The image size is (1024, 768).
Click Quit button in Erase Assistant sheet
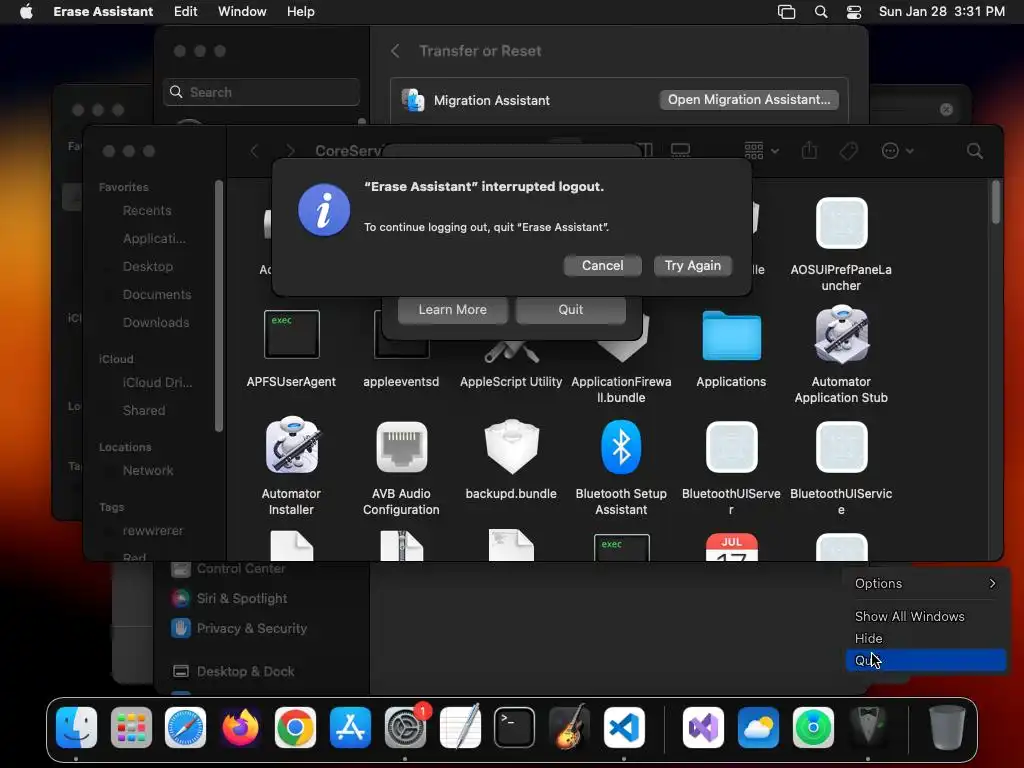[x=571, y=310]
